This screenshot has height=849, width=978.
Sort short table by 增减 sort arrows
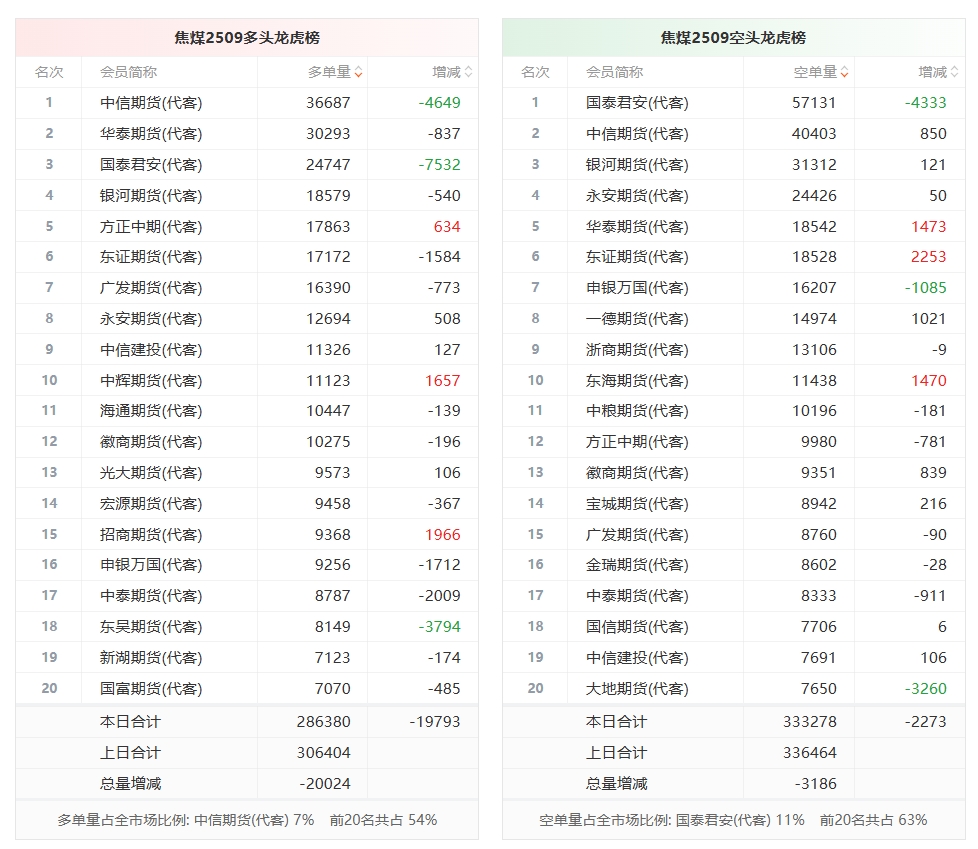pos(954,72)
